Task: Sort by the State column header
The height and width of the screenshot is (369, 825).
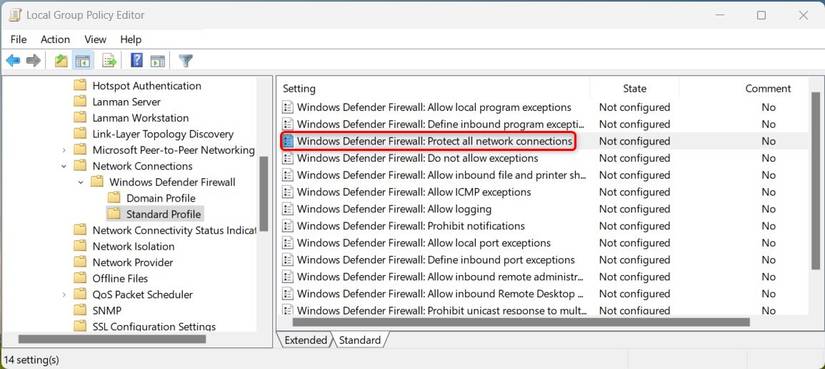Action: tap(635, 88)
